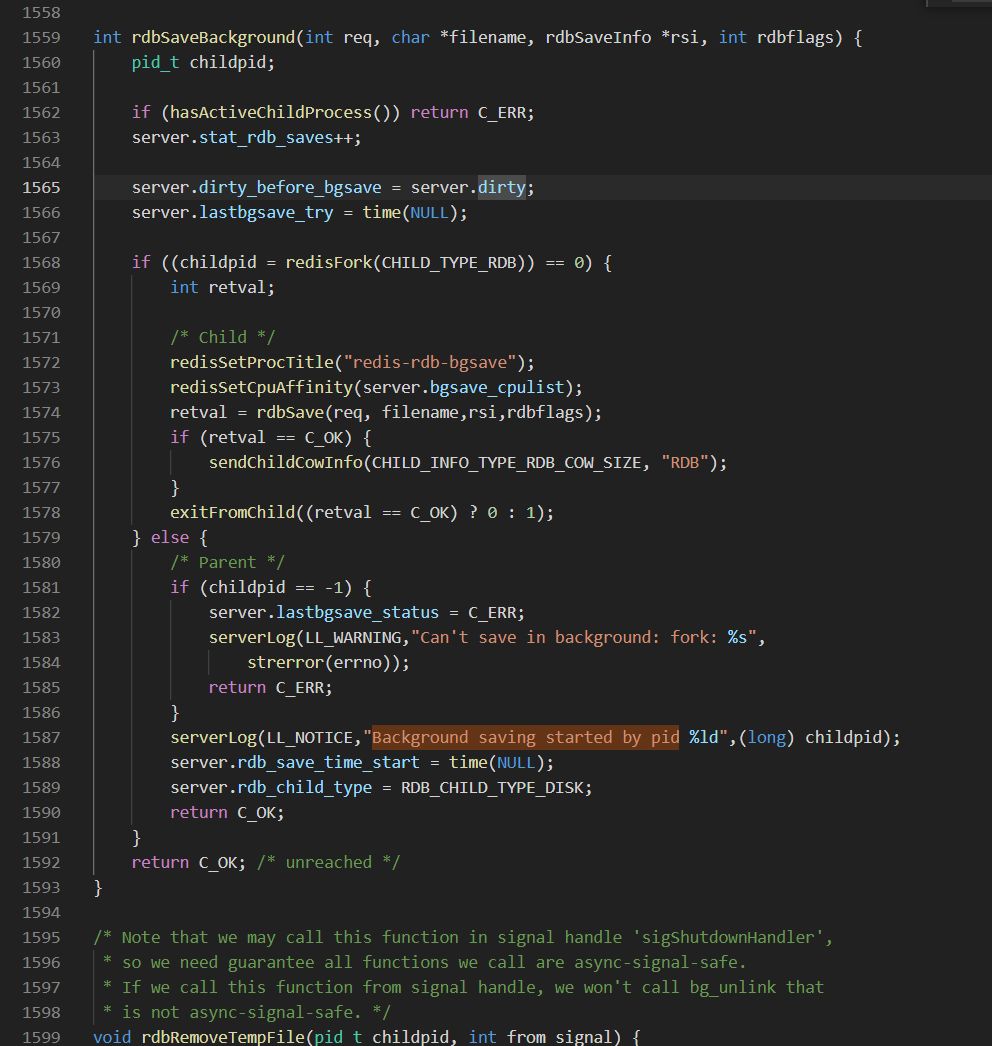Click bg_unlink in the comment
The height and width of the screenshot is (1046, 992).
733,988
